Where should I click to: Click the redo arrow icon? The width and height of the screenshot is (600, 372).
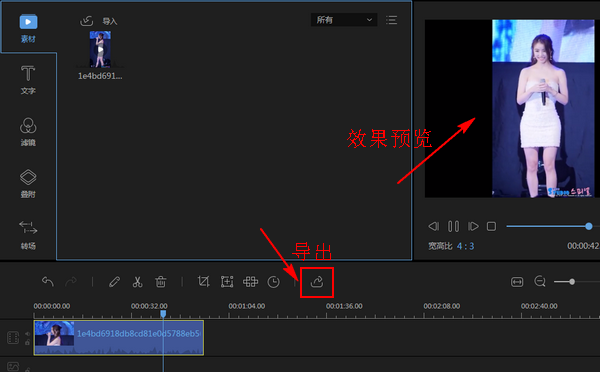pos(71,282)
